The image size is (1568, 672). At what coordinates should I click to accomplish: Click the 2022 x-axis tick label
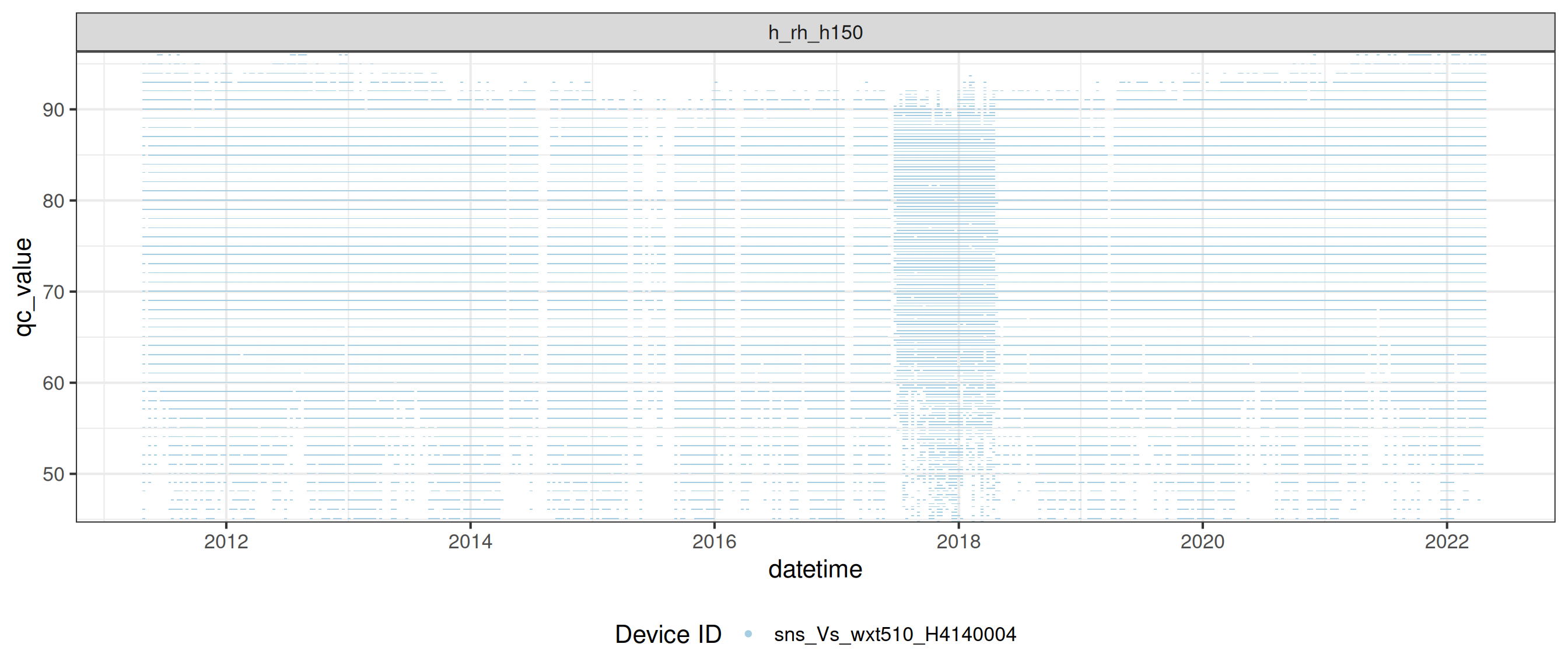tap(1446, 541)
